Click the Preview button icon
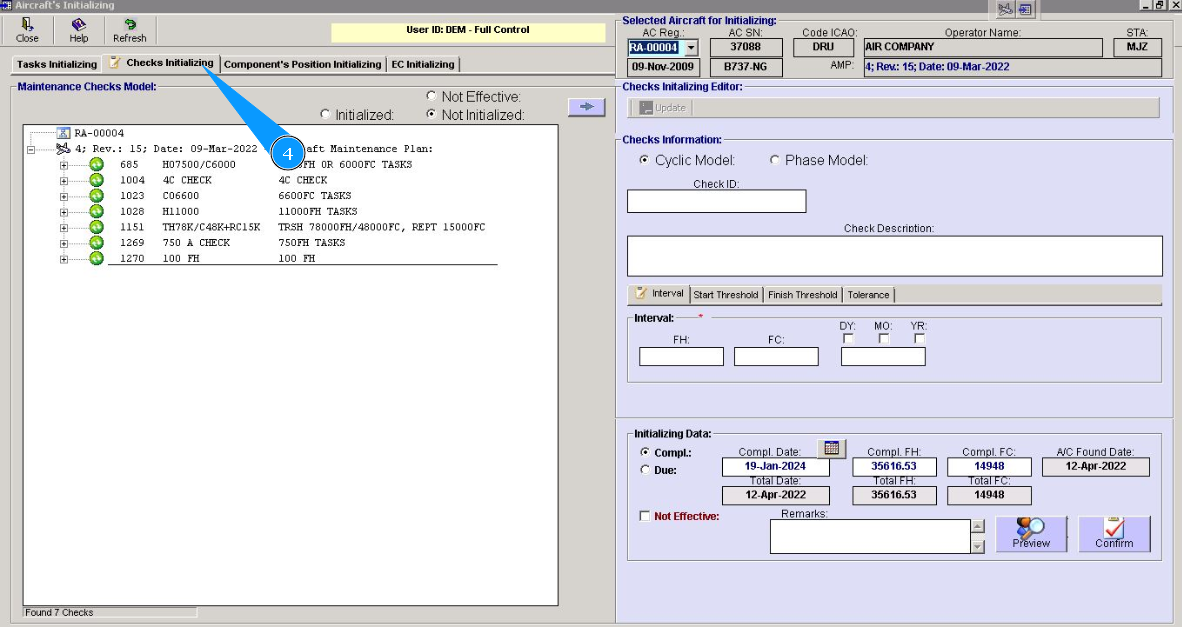 pyautogui.click(x=1031, y=533)
